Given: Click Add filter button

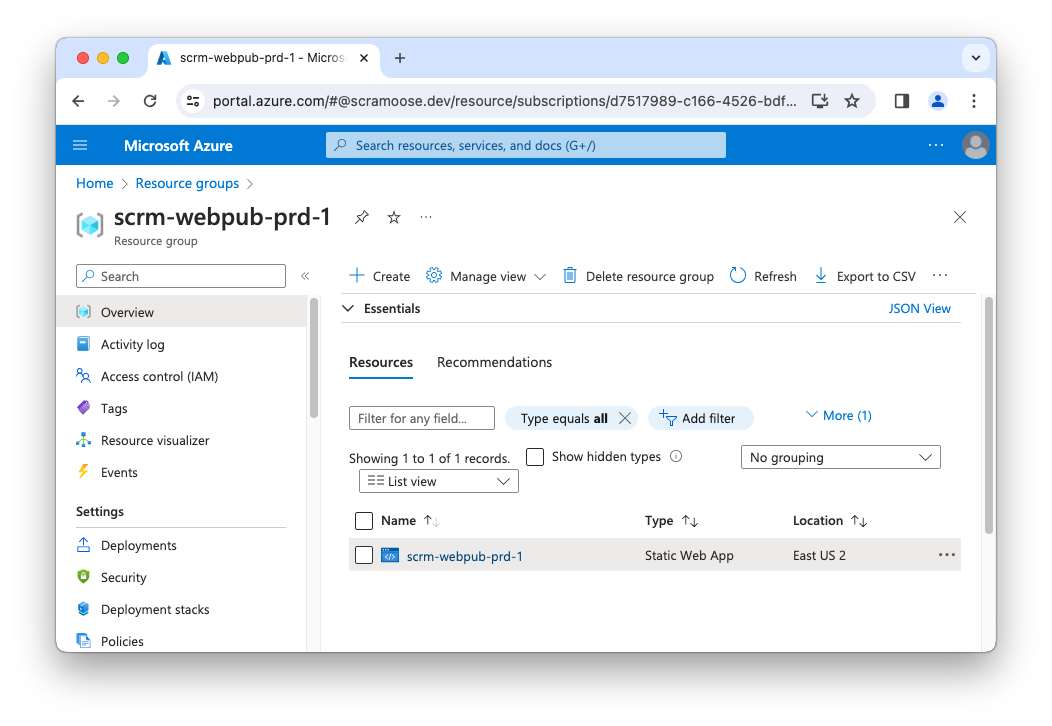Looking at the screenshot, I should 700,418.
